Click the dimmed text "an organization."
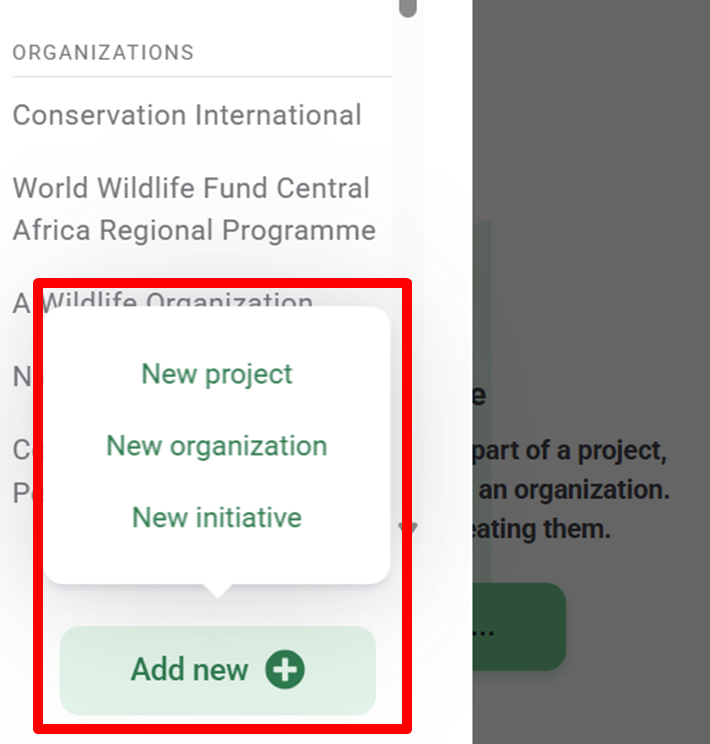The width and height of the screenshot is (710, 744). tap(574, 491)
